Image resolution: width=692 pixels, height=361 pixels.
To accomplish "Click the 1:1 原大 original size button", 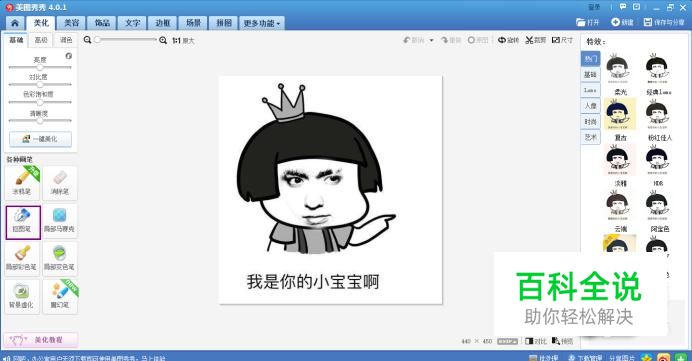I will (x=183, y=41).
